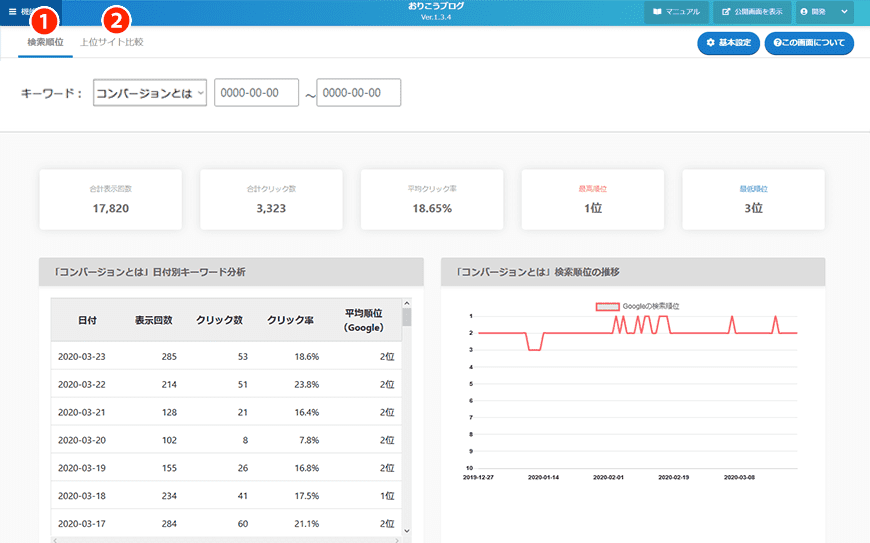
Task: Switch to the 上位サイト比較 tab
Action: click(x=112, y=43)
